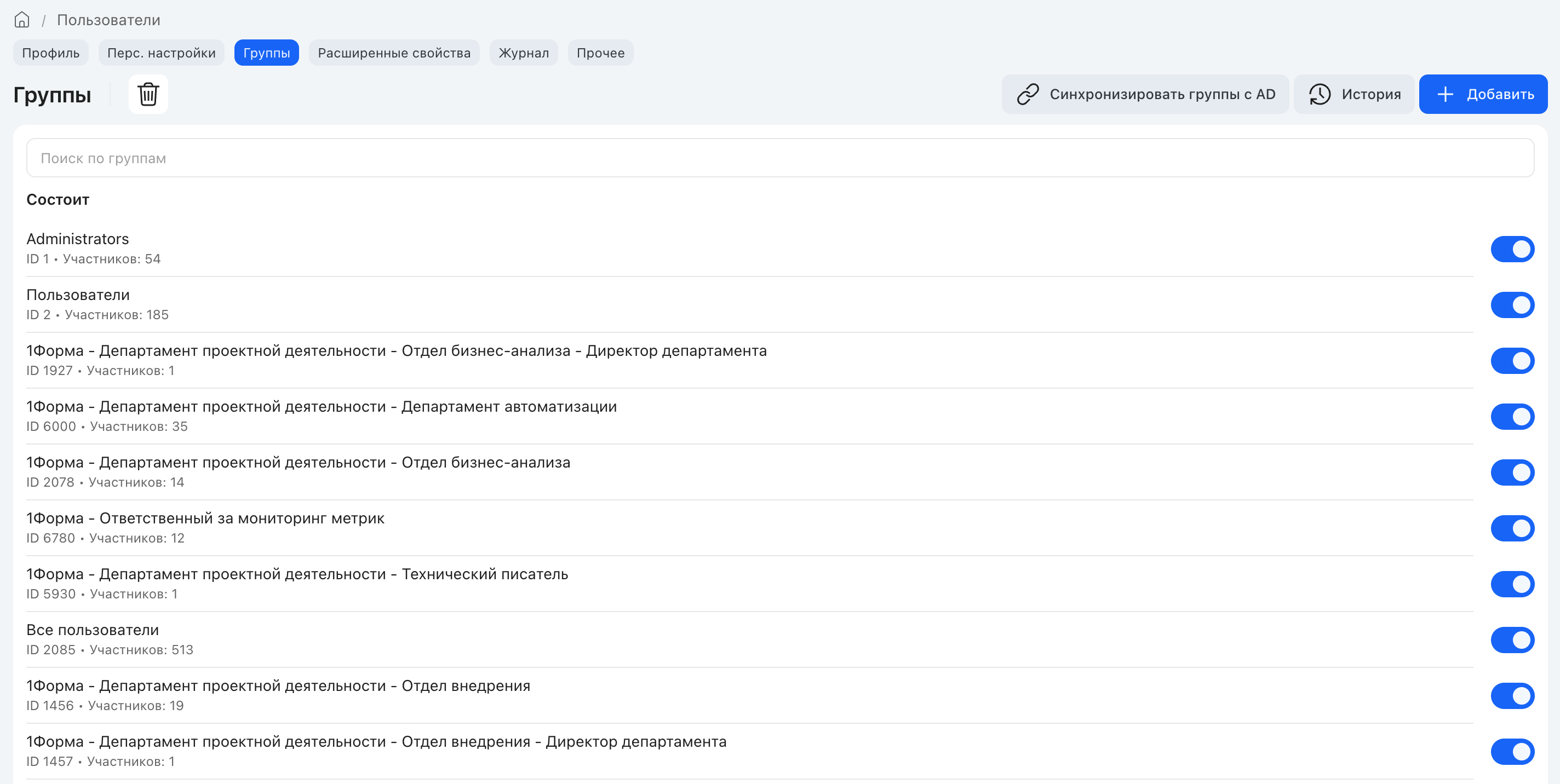Toggle Отдел внедрения ID 1456 switch

pos(1513,696)
